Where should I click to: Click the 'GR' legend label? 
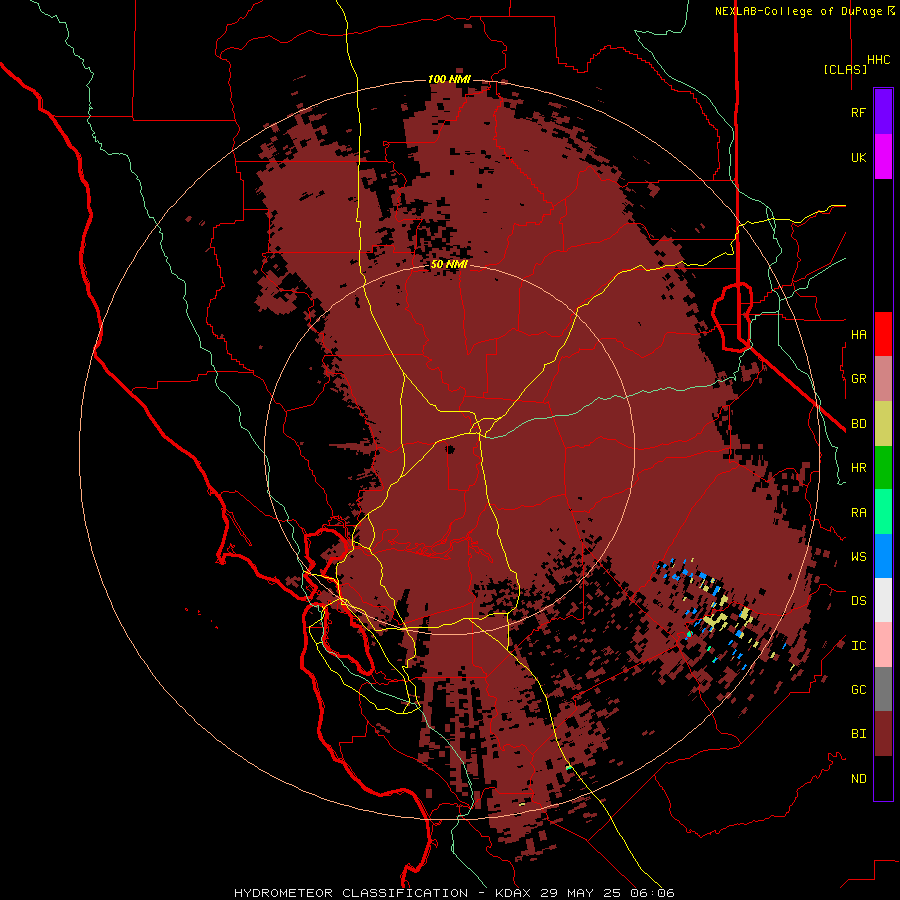[858, 379]
